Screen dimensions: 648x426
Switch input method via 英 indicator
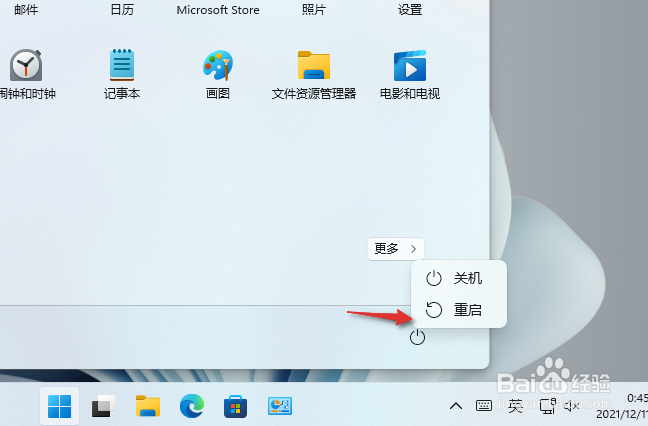tap(515, 406)
